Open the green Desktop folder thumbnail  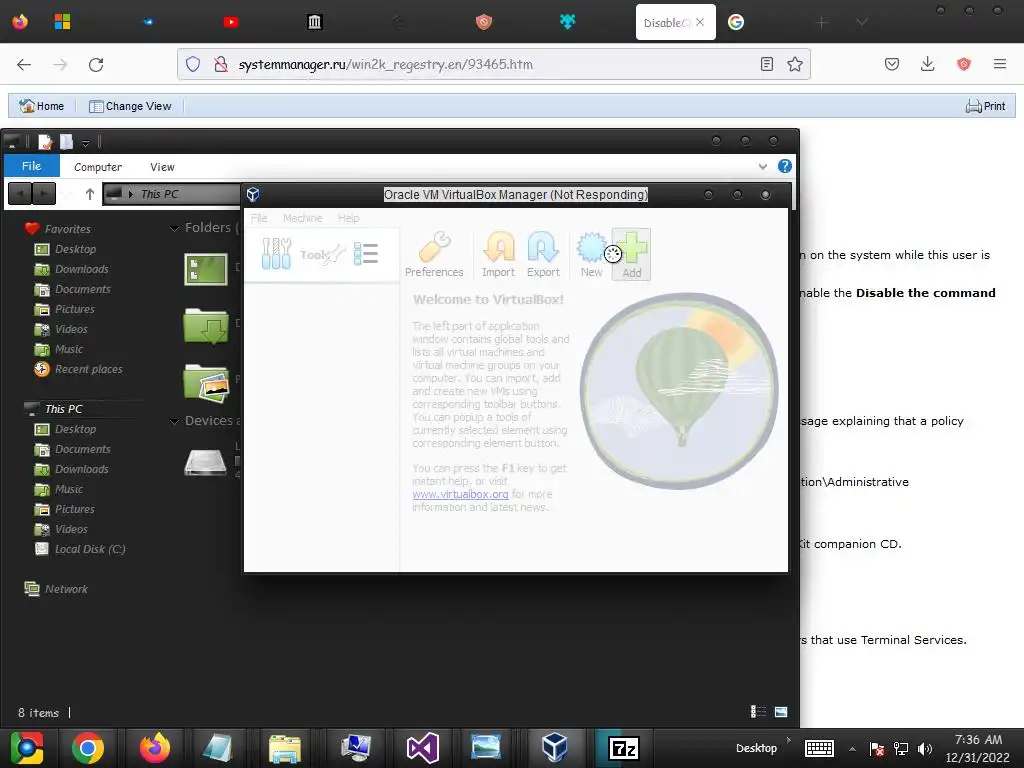[x=206, y=270]
